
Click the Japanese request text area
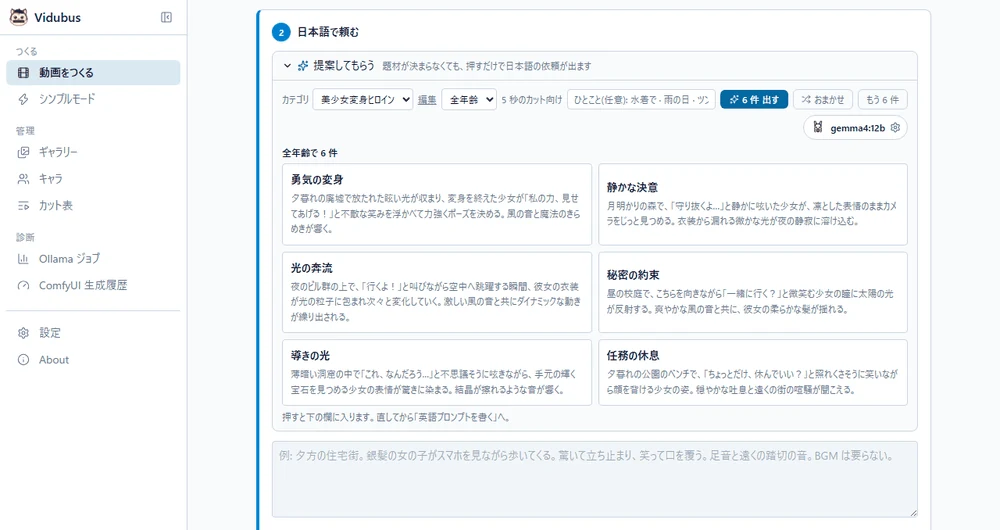[x=594, y=479]
